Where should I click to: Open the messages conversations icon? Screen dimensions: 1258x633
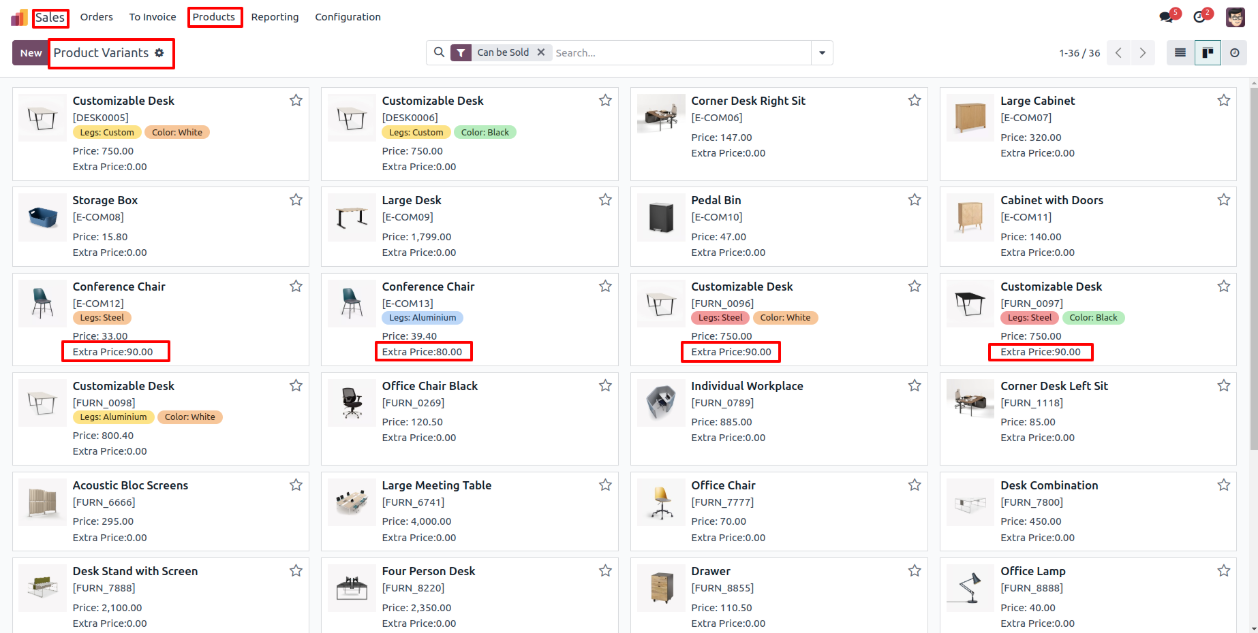(x=1166, y=17)
